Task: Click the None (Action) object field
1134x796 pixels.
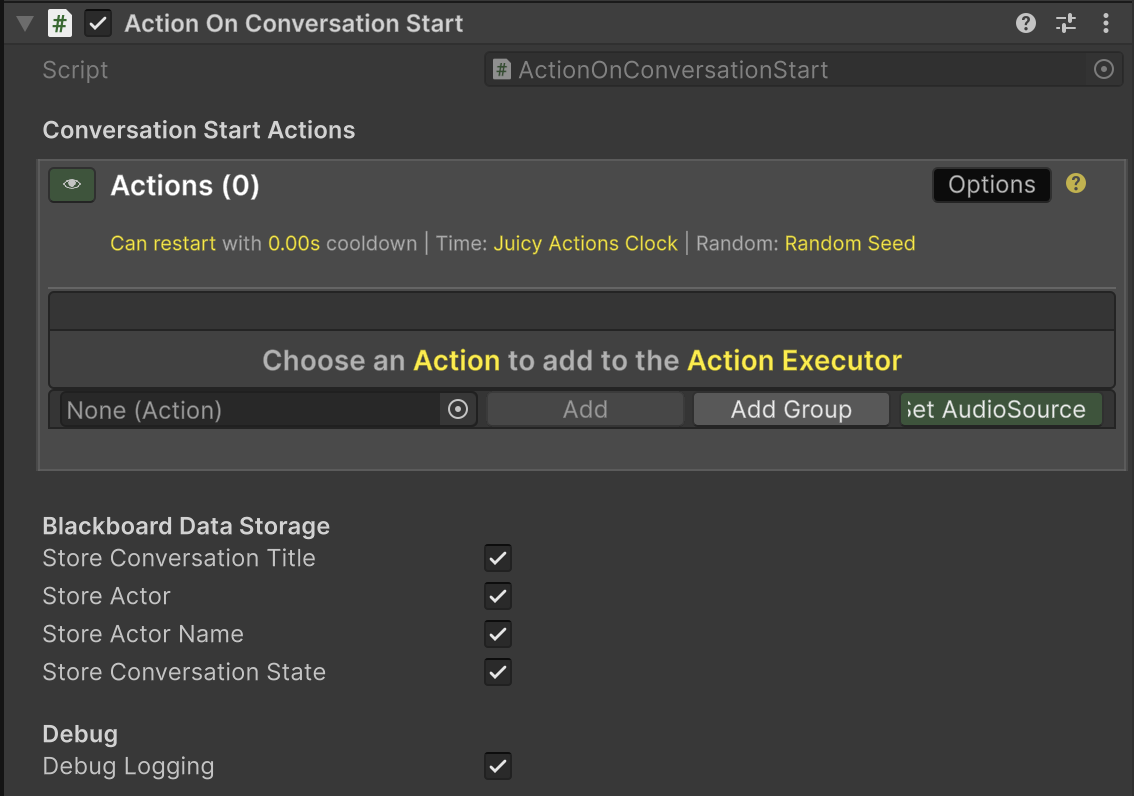Action: [250, 410]
